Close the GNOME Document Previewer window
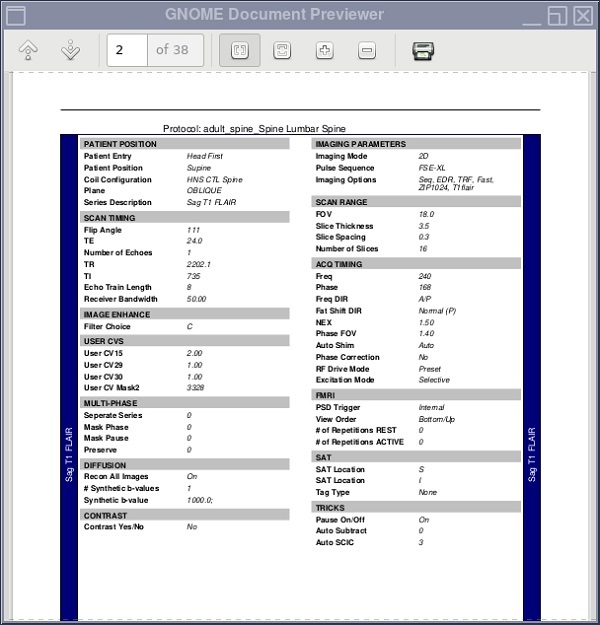This screenshot has width=600, height=625. 583,14
